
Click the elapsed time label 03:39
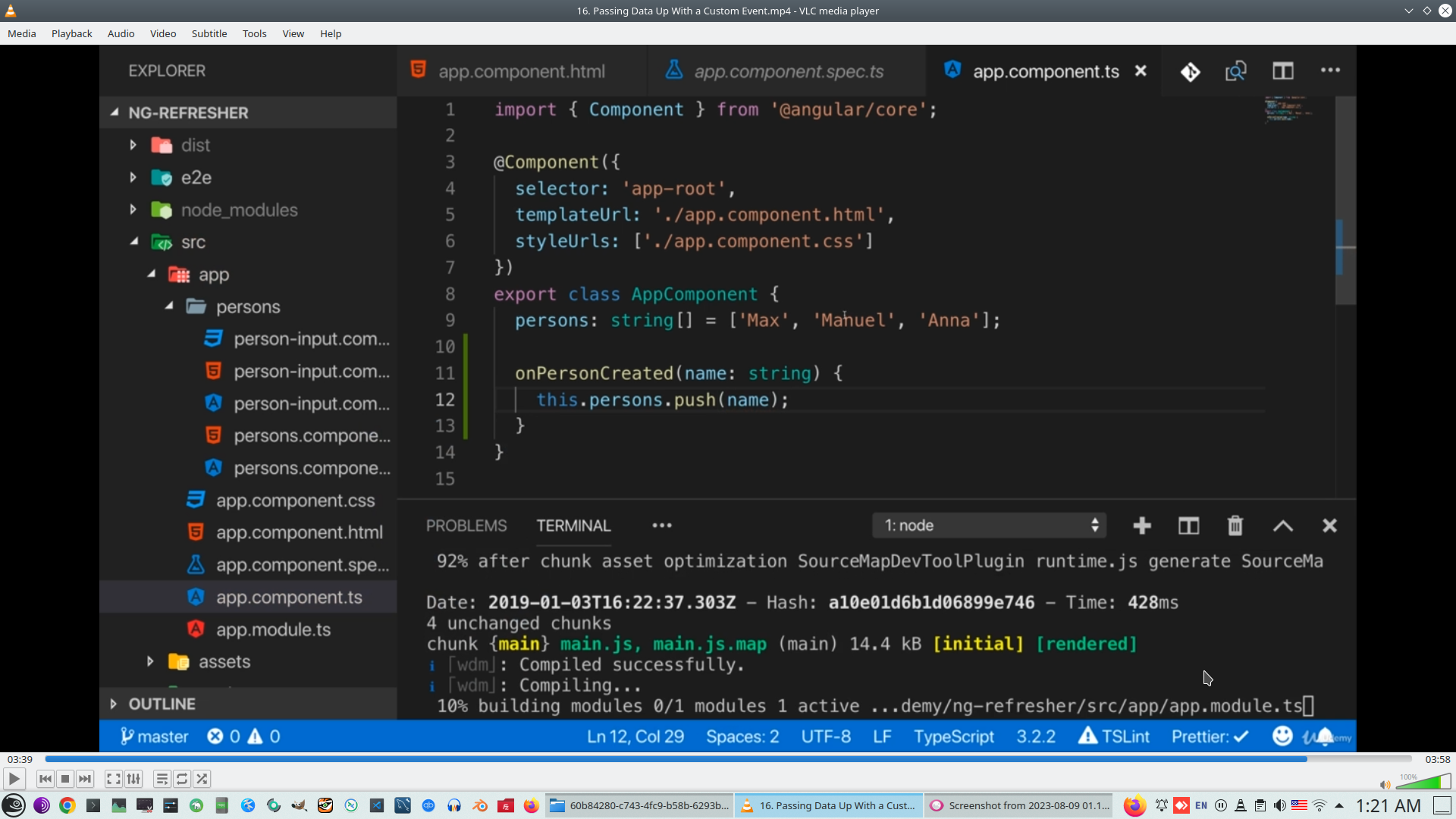pos(20,759)
